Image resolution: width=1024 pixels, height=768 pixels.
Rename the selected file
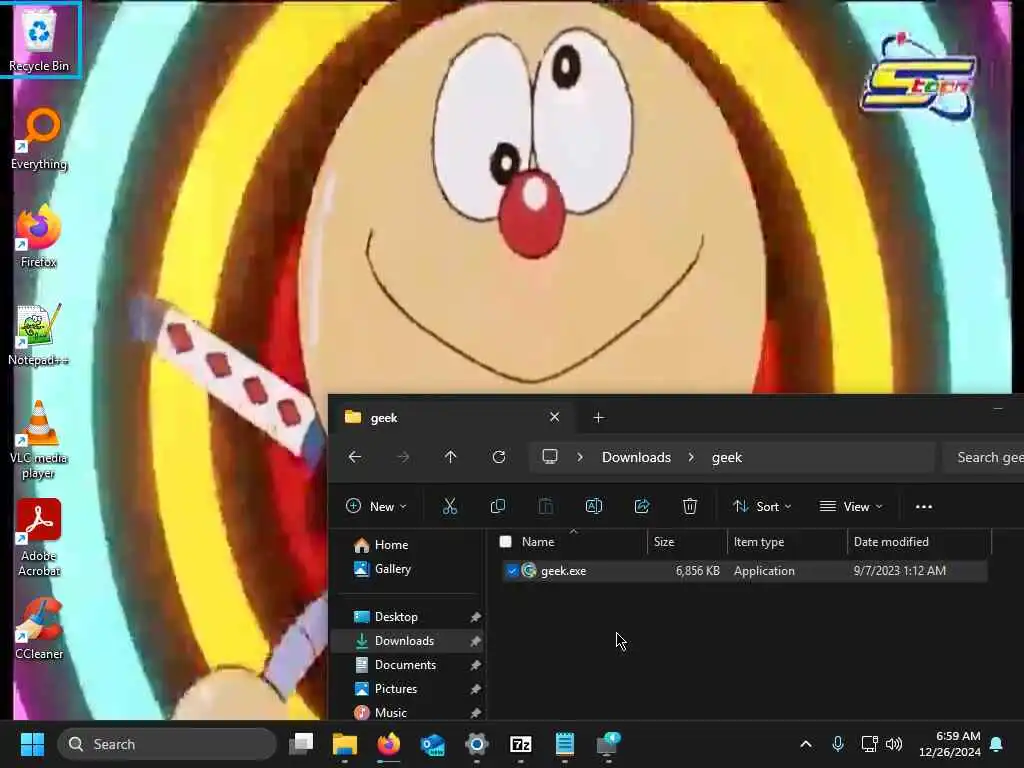click(594, 506)
